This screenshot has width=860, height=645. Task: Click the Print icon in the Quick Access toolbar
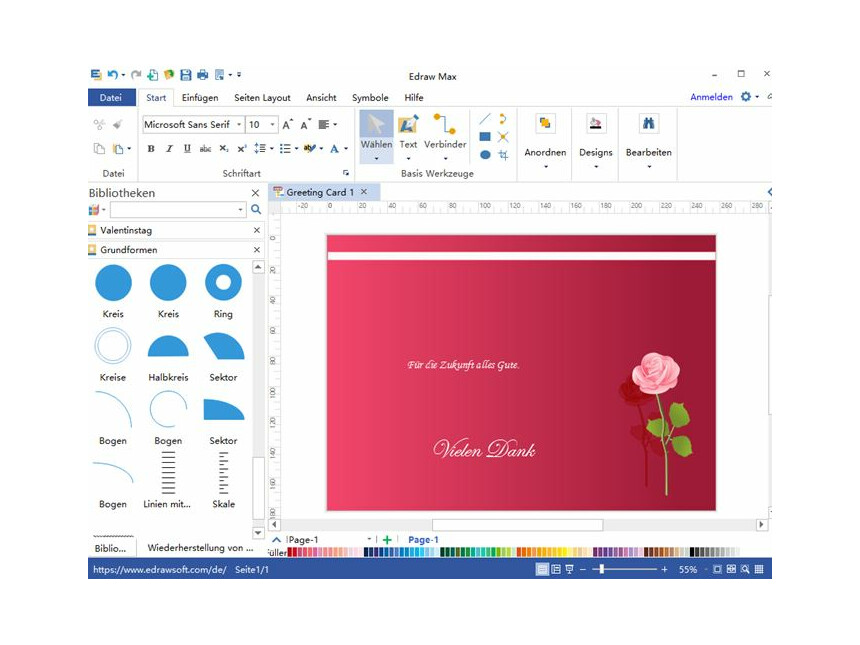tap(202, 74)
